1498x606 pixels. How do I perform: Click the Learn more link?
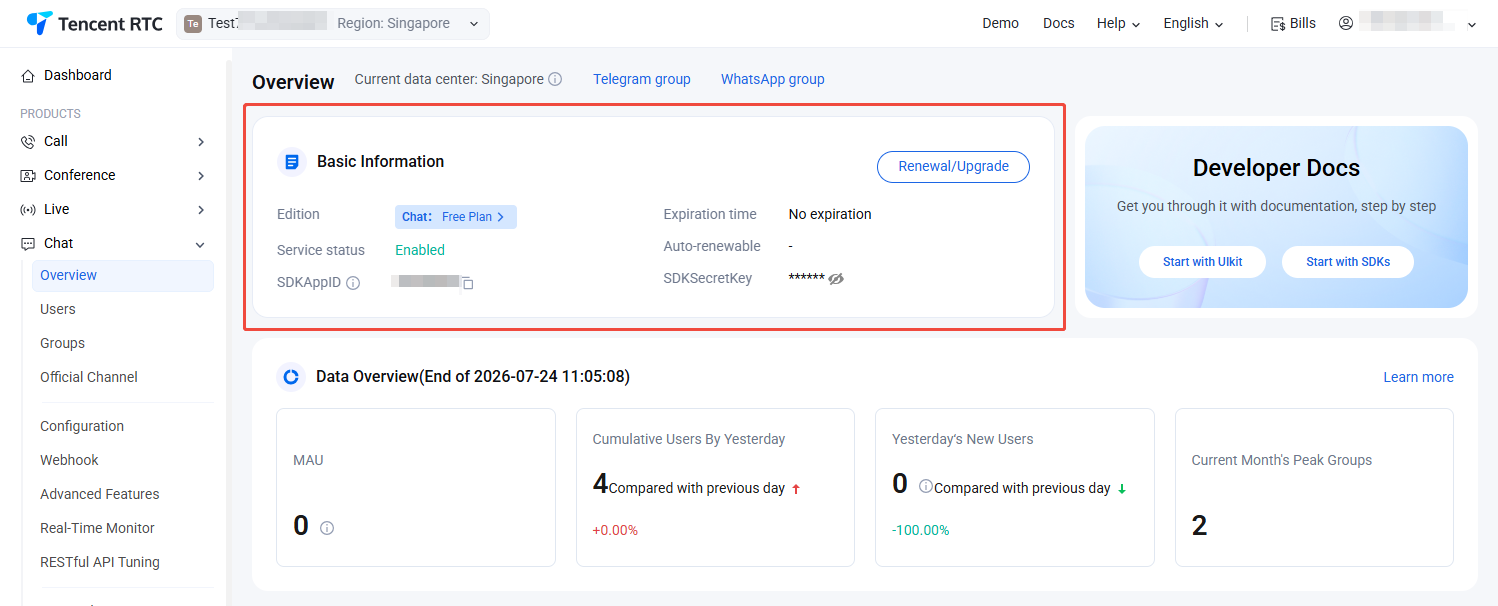(1418, 377)
